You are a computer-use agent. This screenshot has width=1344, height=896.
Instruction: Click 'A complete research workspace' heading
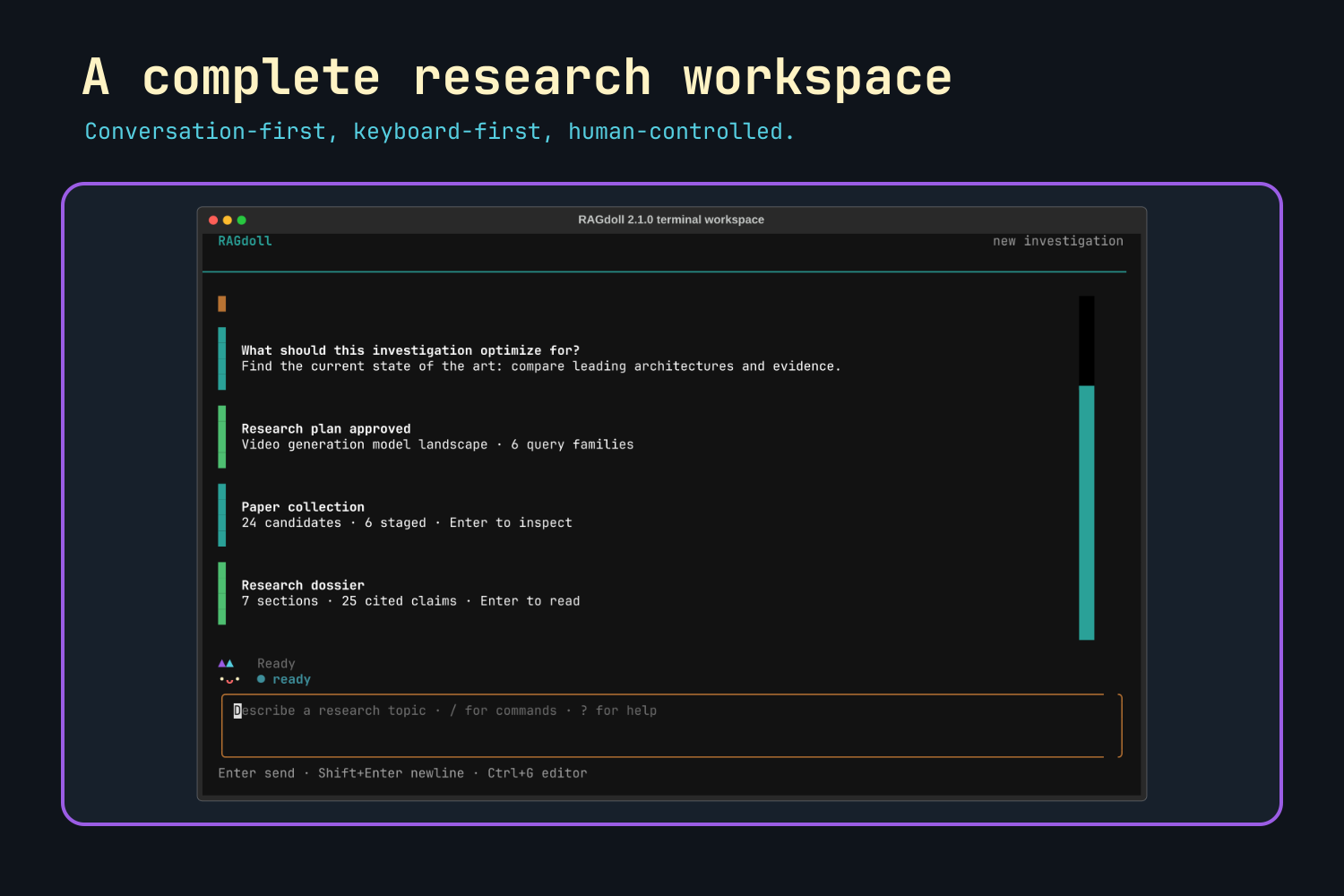[517, 78]
